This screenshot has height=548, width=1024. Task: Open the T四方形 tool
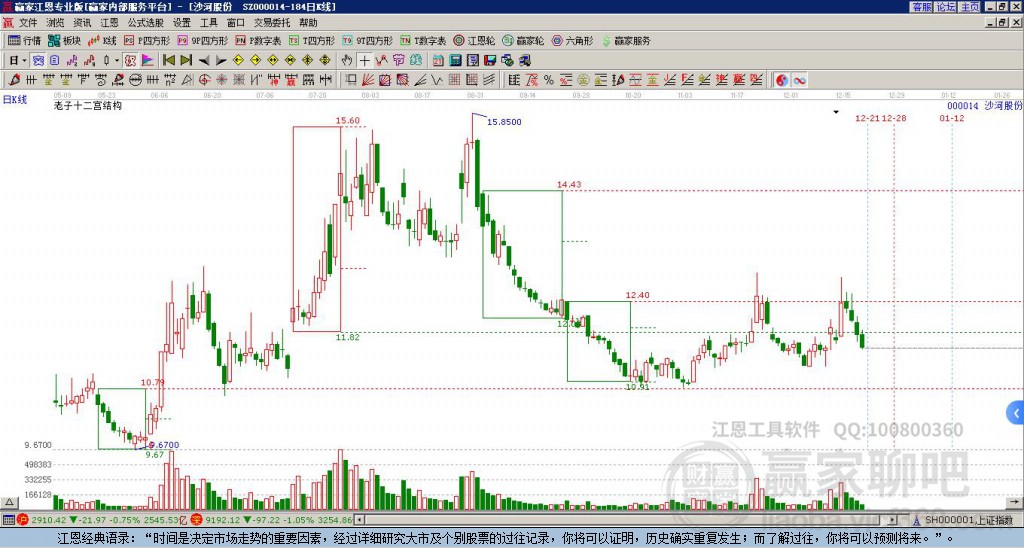click(x=312, y=40)
